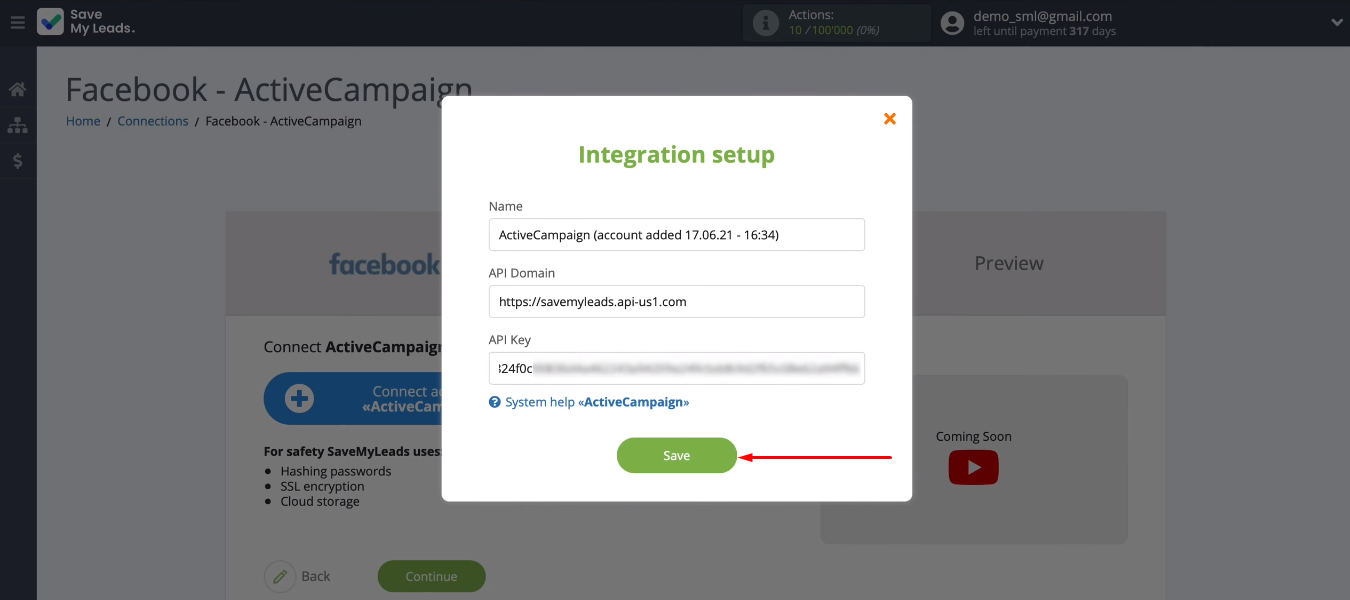Play the Coming Soon YouTube video
Image resolution: width=1350 pixels, height=600 pixels.
click(974, 467)
